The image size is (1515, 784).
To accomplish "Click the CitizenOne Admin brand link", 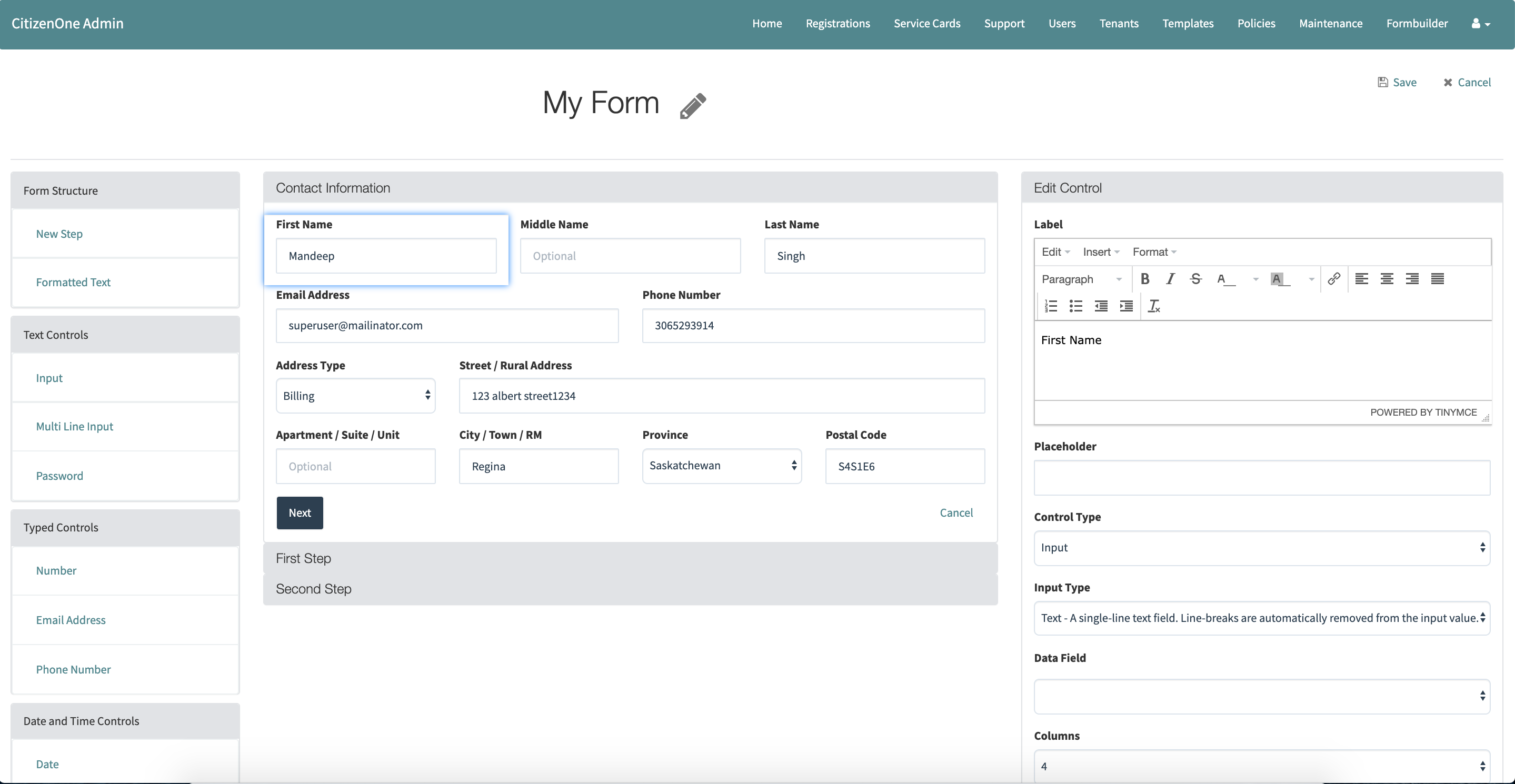I will 67,24.
